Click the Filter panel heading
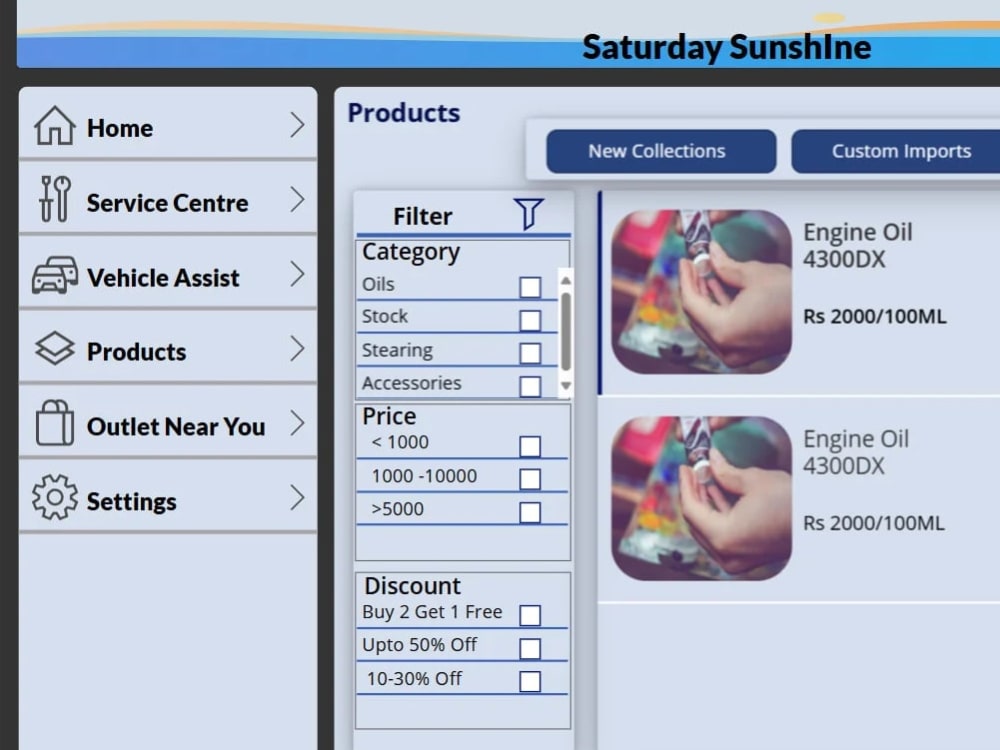The height and width of the screenshot is (750, 1000). tap(422, 216)
